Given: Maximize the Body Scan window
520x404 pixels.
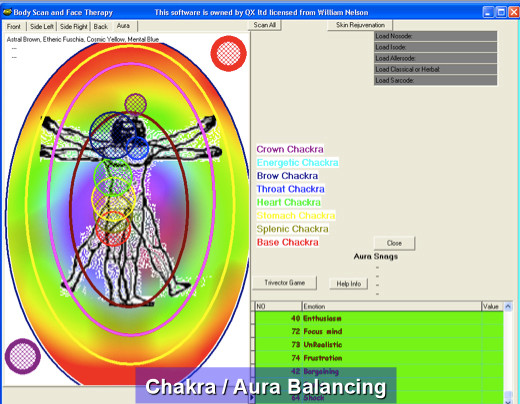Looking at the screenshot, I should pos(501,12).
